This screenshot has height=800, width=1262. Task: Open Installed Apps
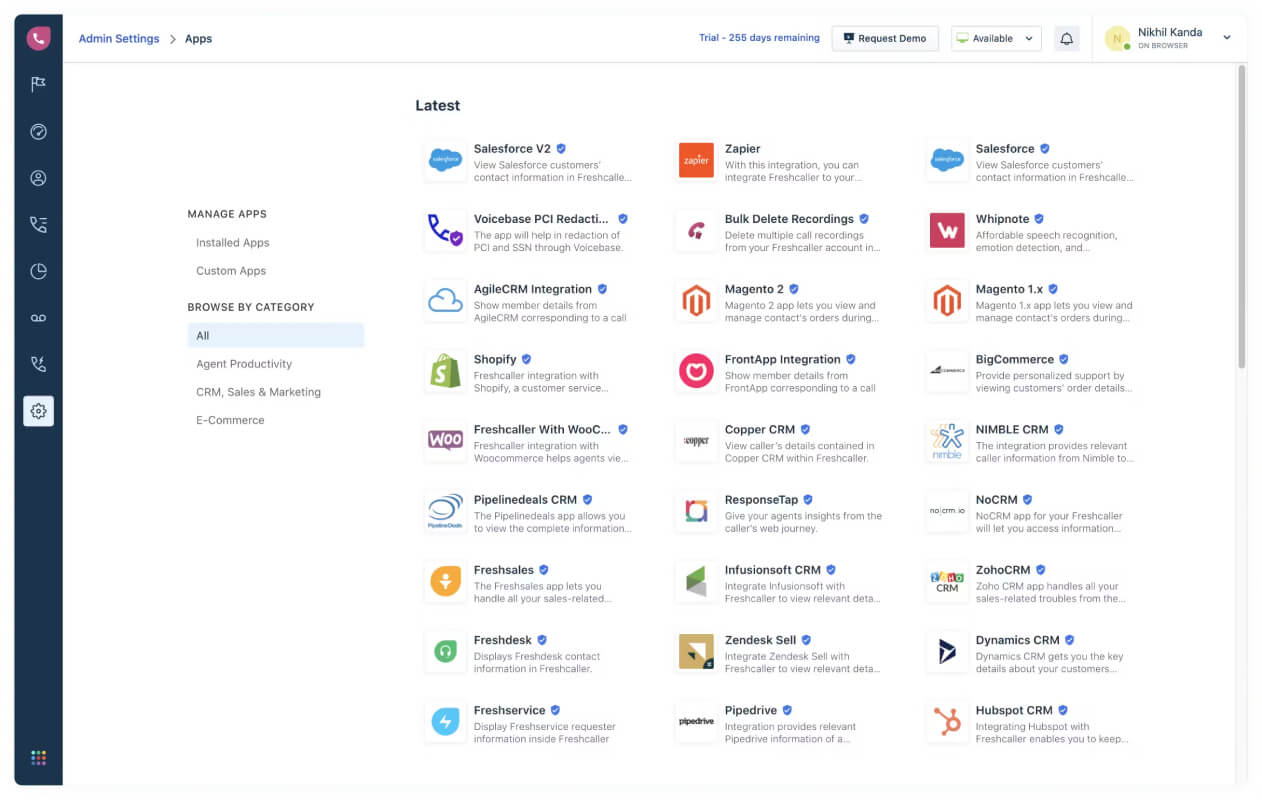(232, 243)
